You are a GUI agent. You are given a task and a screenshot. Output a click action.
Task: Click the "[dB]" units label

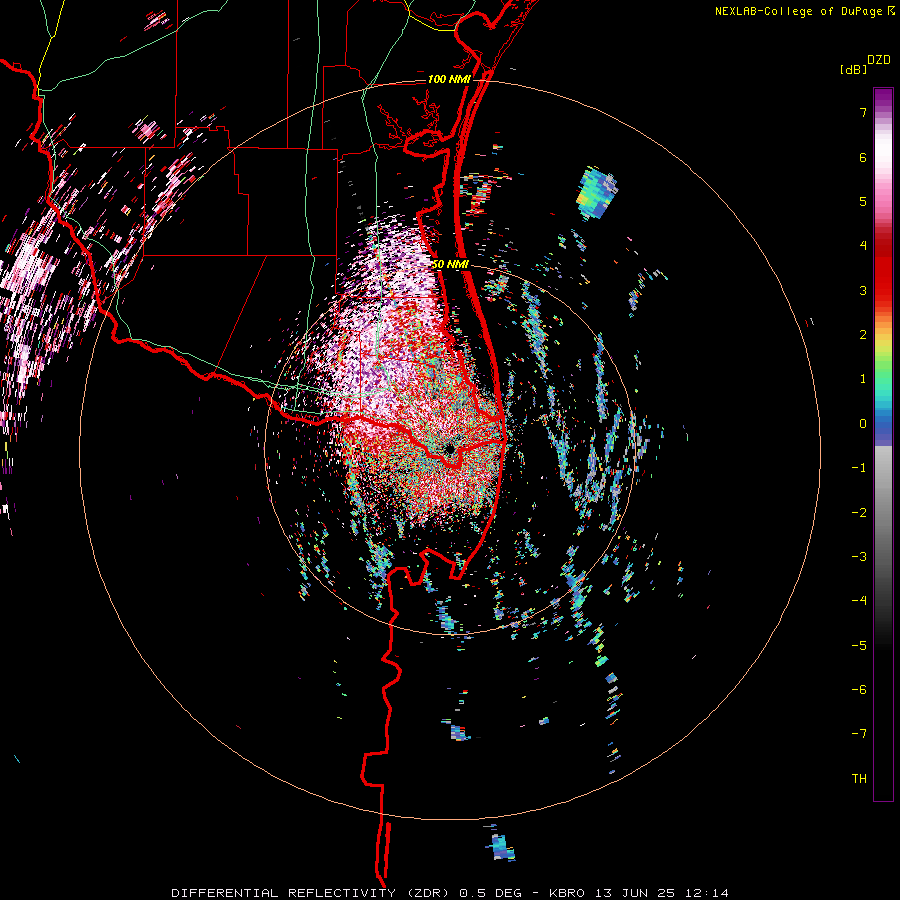pyautogui.click(x=853, y=69)
